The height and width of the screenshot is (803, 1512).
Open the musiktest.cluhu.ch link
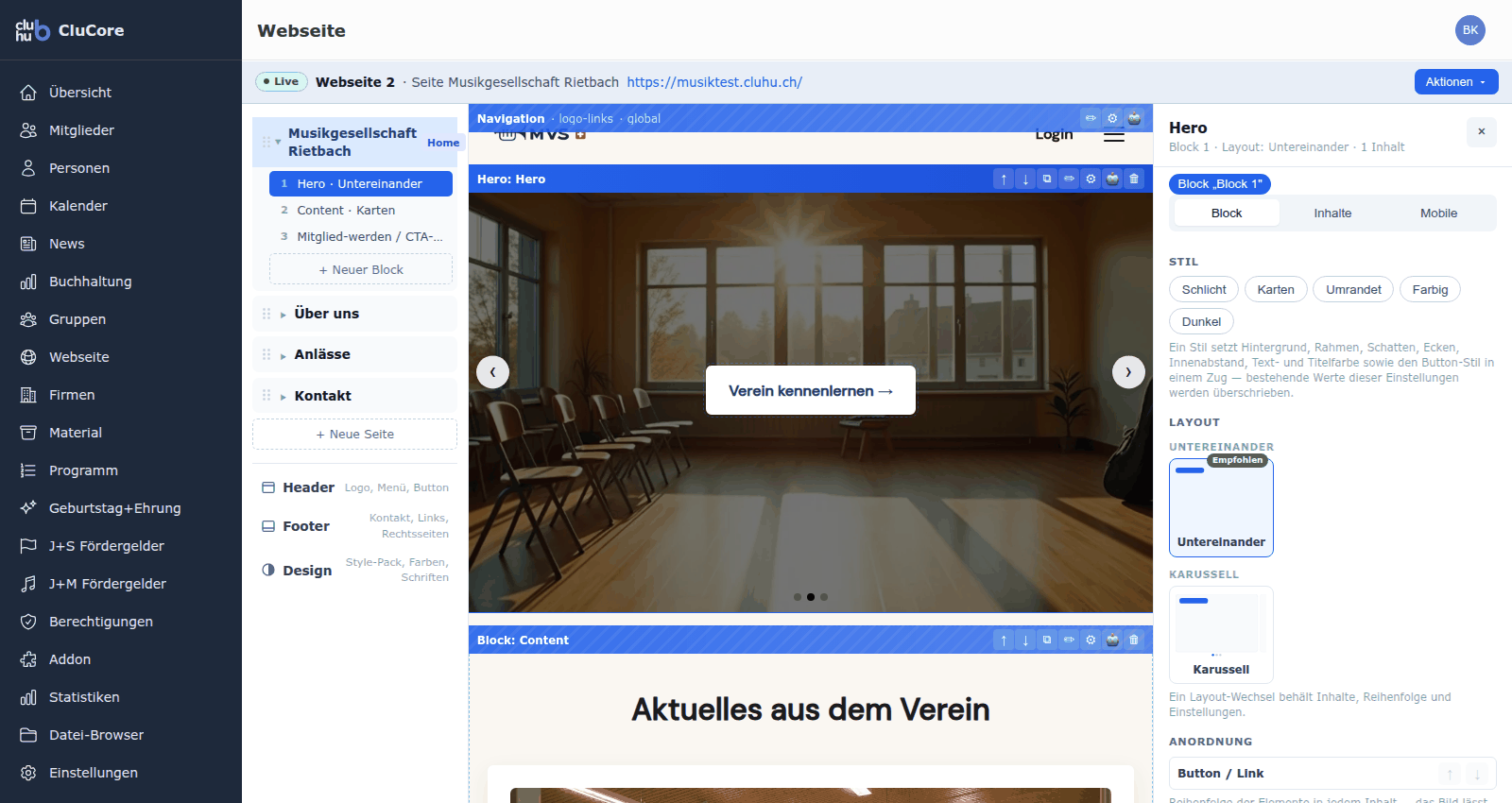(714, 82)
